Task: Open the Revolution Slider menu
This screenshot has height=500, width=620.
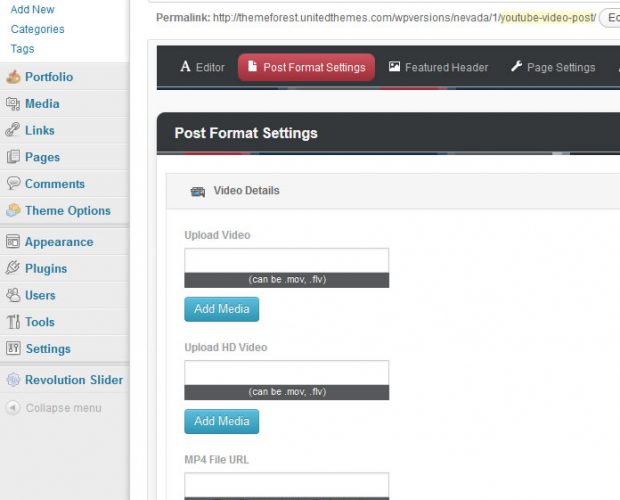Action: pos(74,380)
